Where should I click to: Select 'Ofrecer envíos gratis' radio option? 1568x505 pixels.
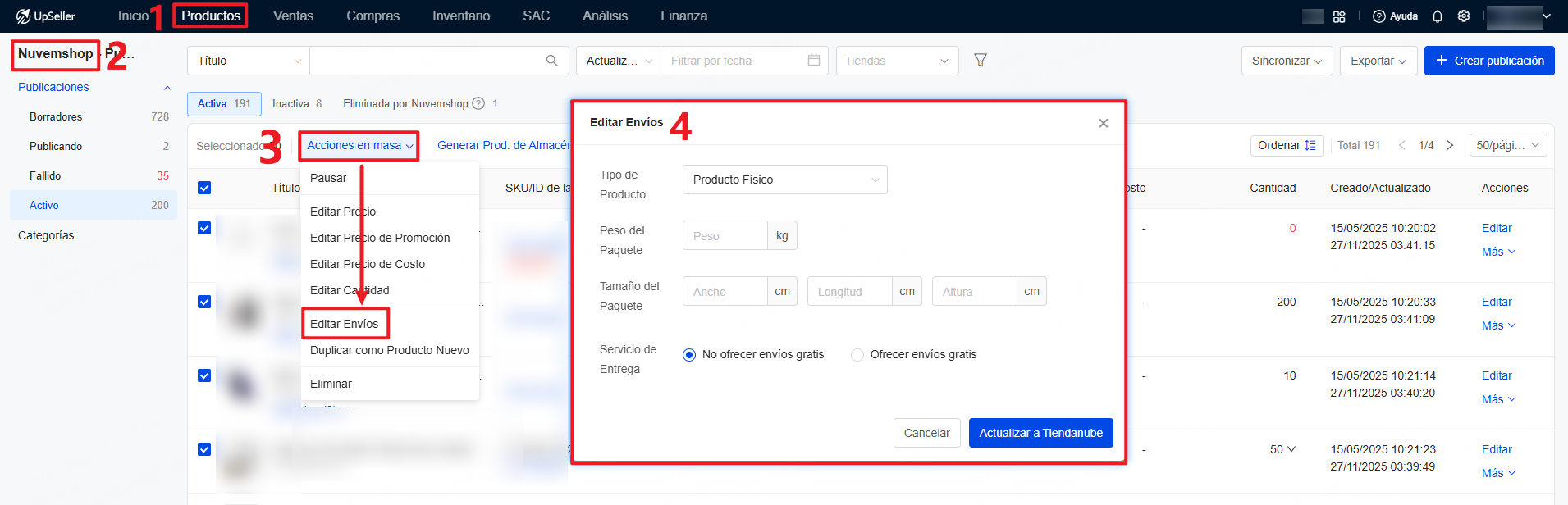click(857, 355)
